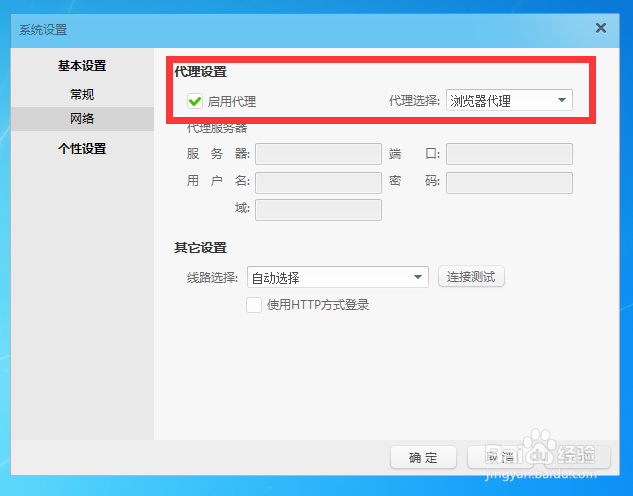Select the 网络 sidebar item

click(x=82, y=119)
